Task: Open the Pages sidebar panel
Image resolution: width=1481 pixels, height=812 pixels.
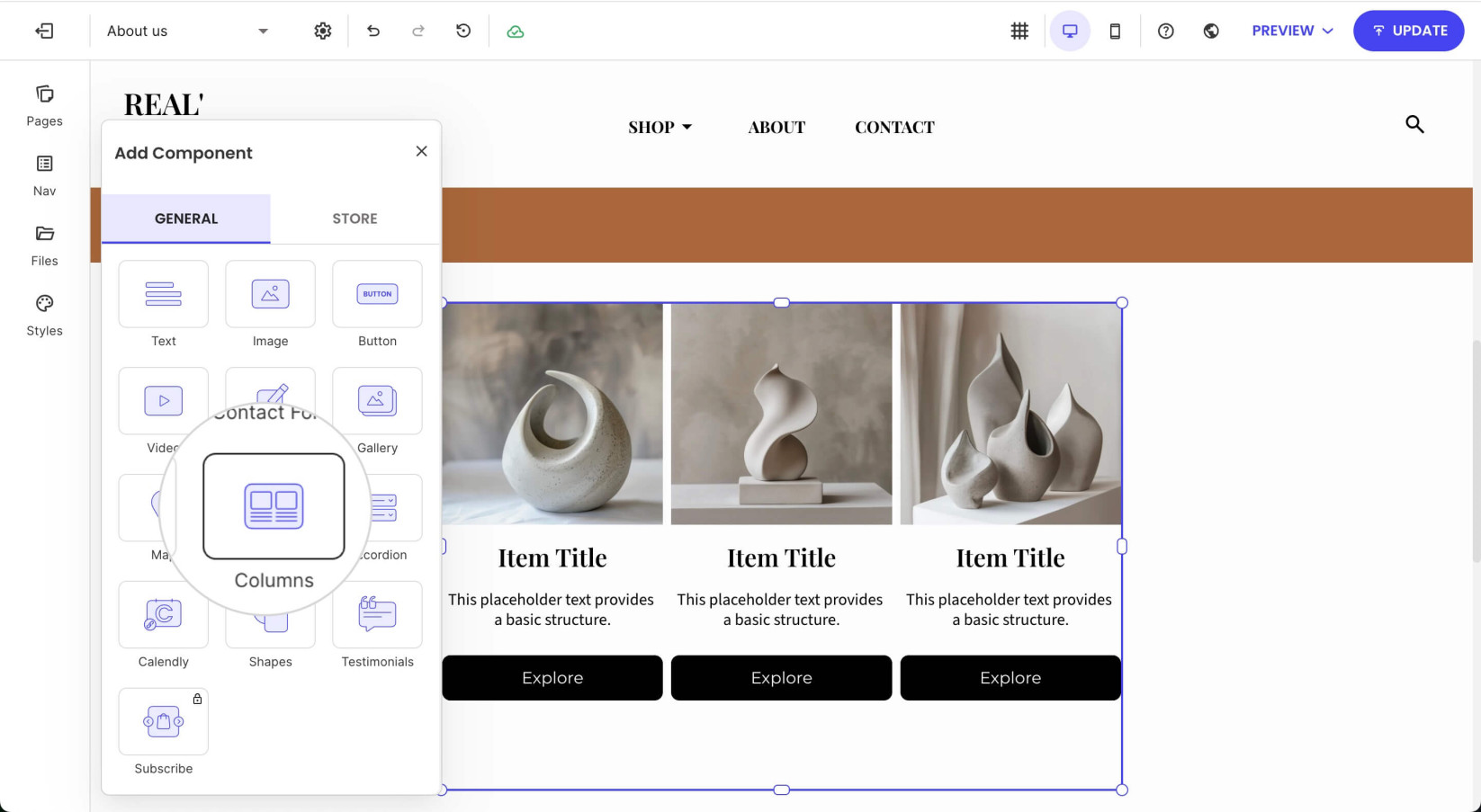Action: pos(44,106)
